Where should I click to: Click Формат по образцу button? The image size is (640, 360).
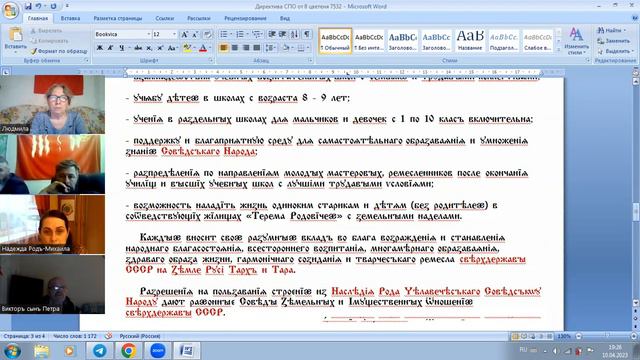point(59,51)
